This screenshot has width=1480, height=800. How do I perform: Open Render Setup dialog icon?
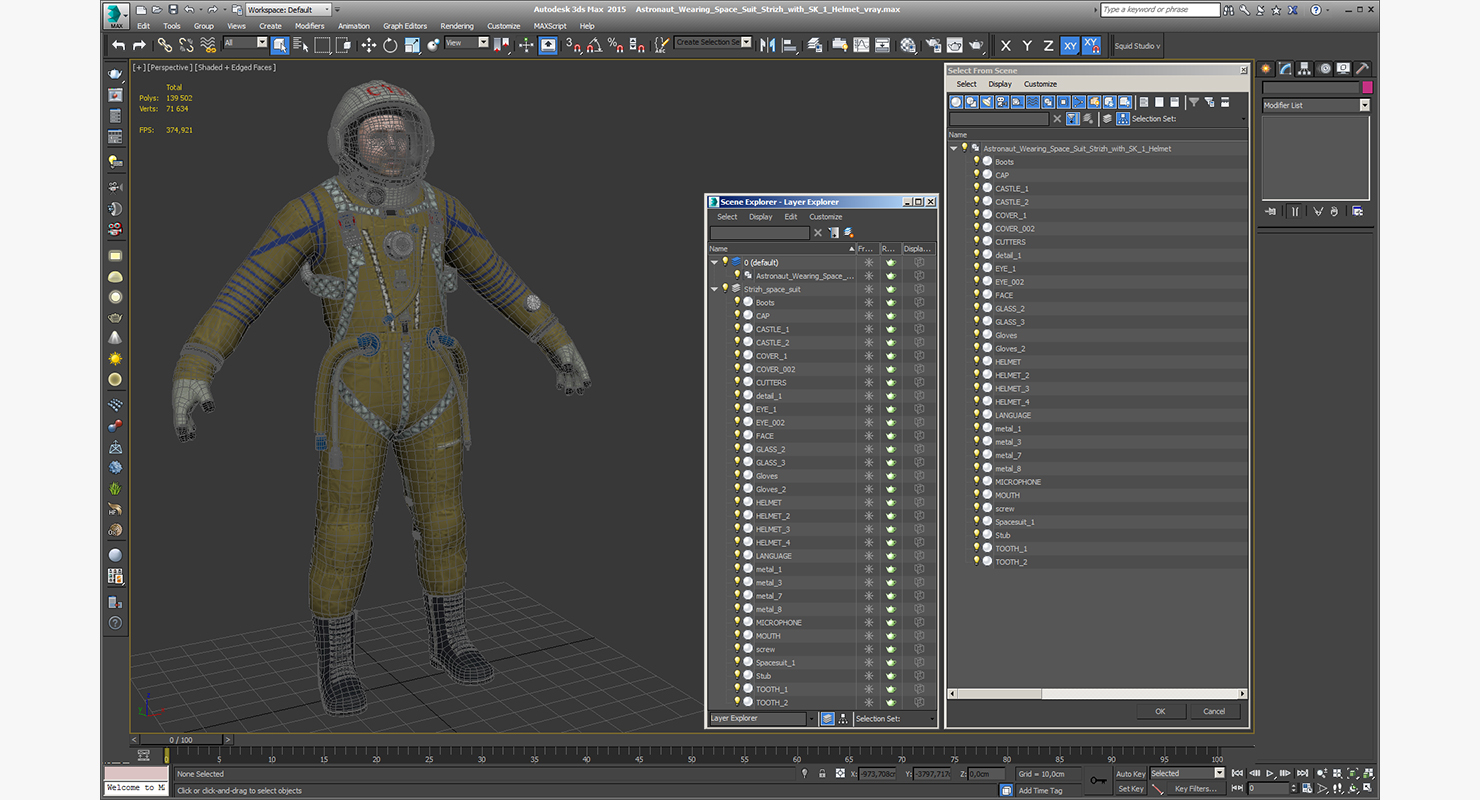933,45
